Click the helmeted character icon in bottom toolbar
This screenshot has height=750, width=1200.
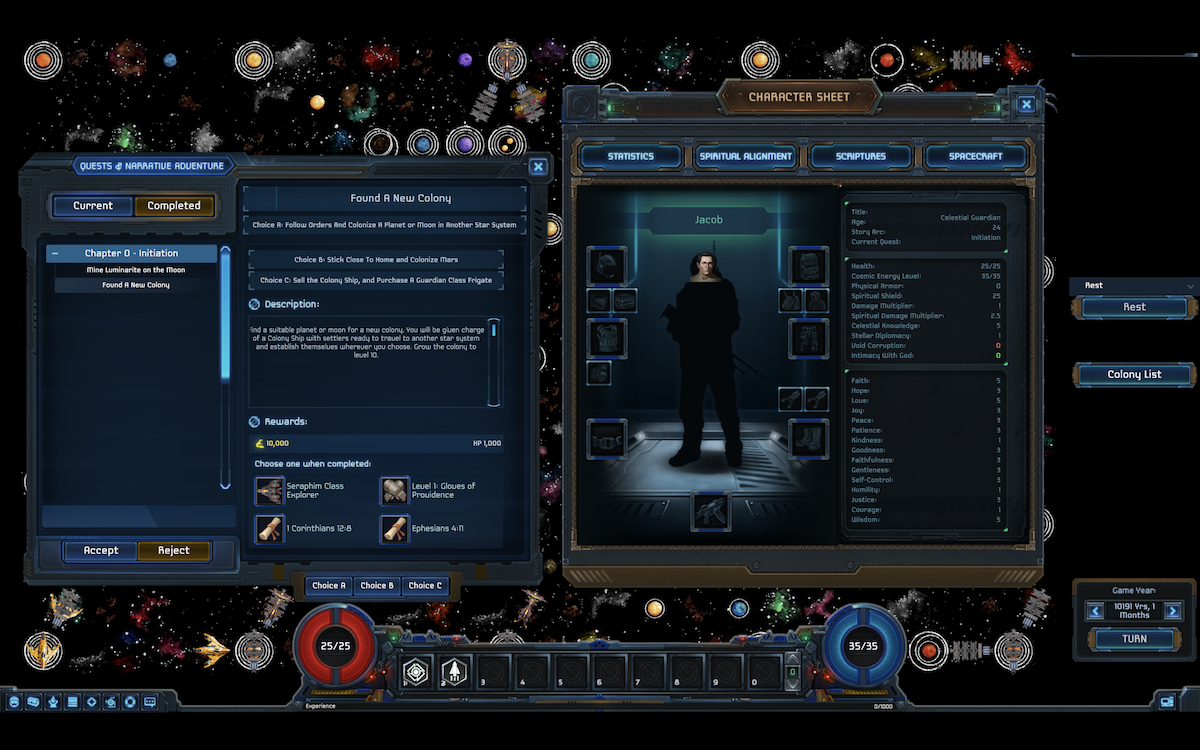click(14, 702)
